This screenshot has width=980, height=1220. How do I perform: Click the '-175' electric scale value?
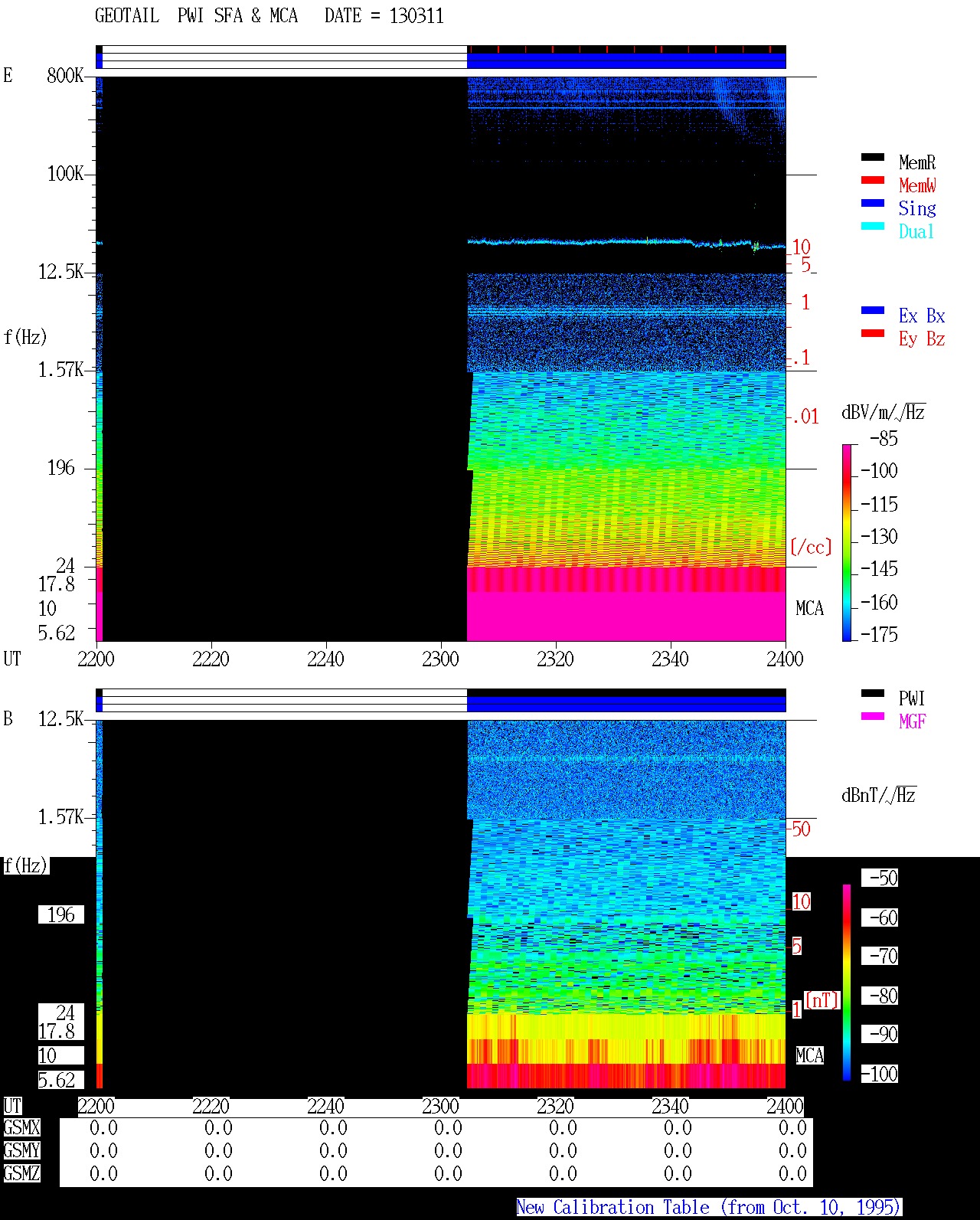coord(879,634)
